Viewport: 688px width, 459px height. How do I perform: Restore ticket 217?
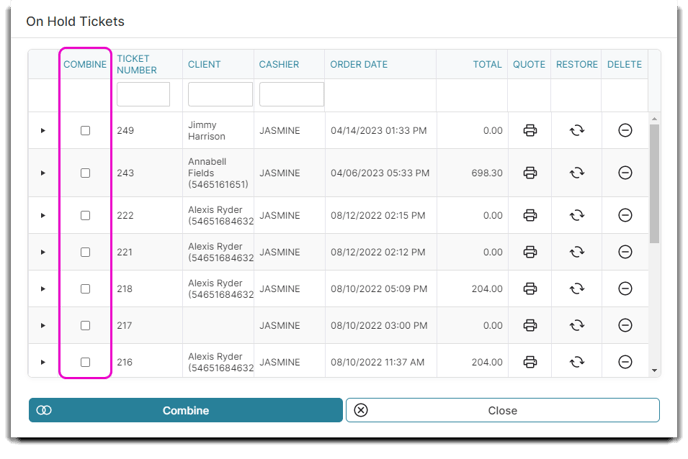[x=577, y=325]
